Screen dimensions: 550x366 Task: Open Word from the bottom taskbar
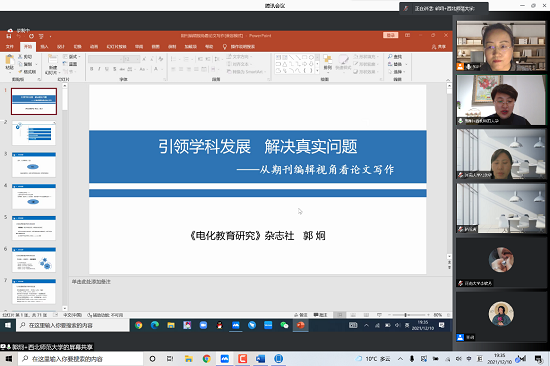pos(260,359)
